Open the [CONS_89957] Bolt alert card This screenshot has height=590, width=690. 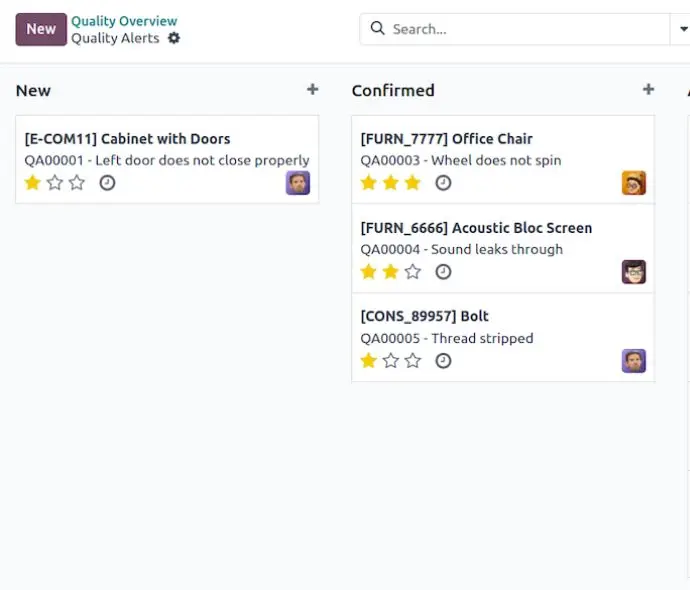[503, 337]
